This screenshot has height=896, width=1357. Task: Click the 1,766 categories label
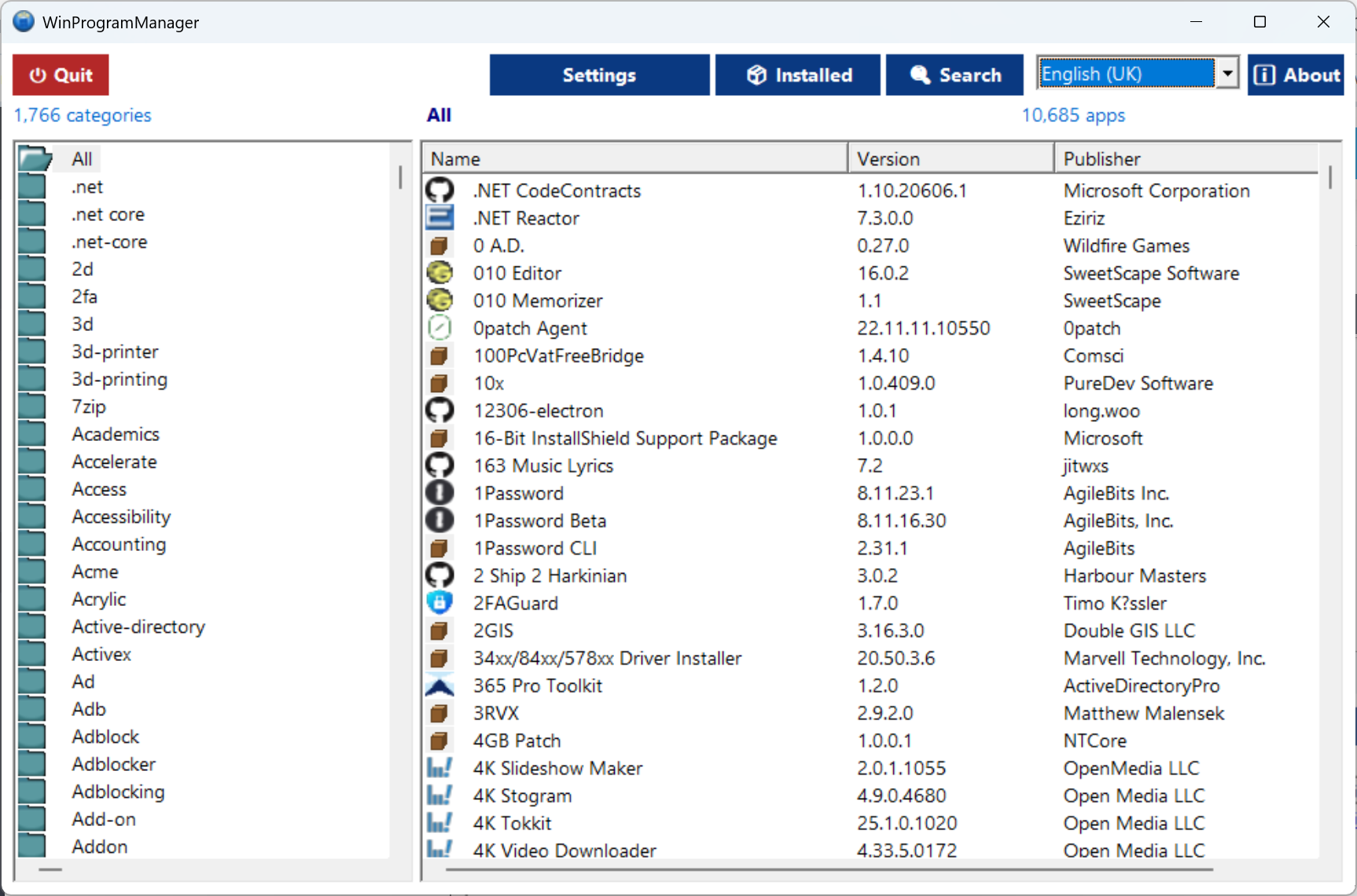pyautogui.click(x=83, y=115)
